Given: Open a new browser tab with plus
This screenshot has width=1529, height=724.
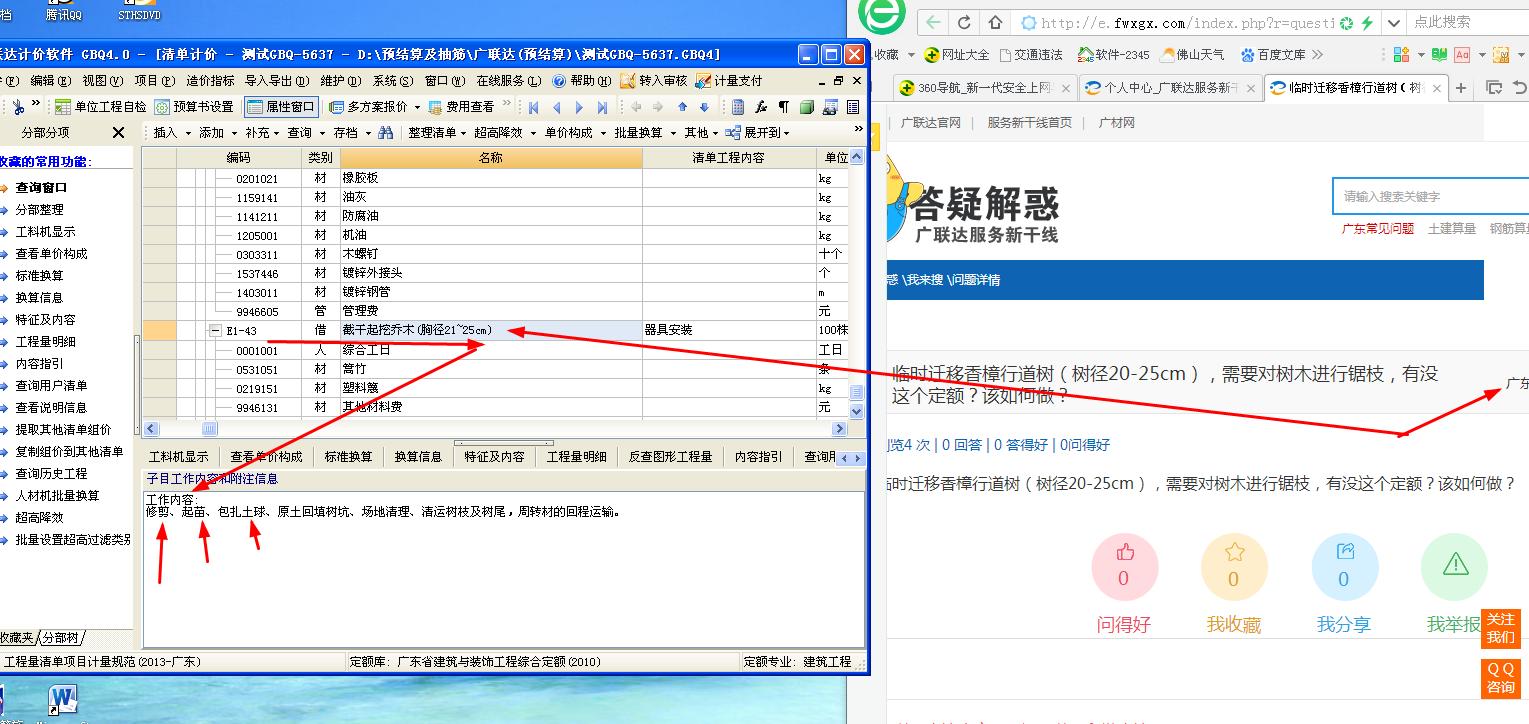Looking at the screenshot, I should pyautogui.click(x=1461, y=88).
